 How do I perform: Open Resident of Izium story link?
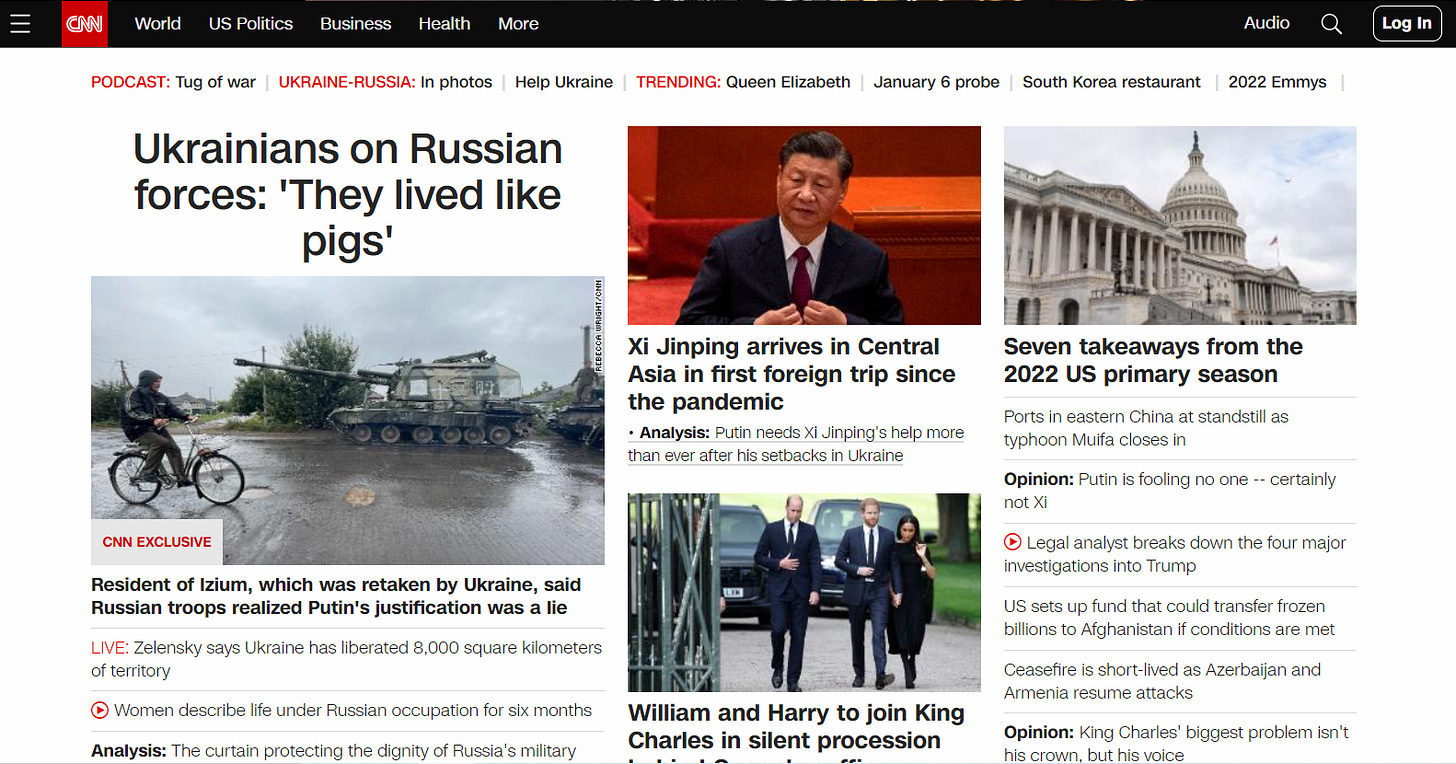coord(336,596)
